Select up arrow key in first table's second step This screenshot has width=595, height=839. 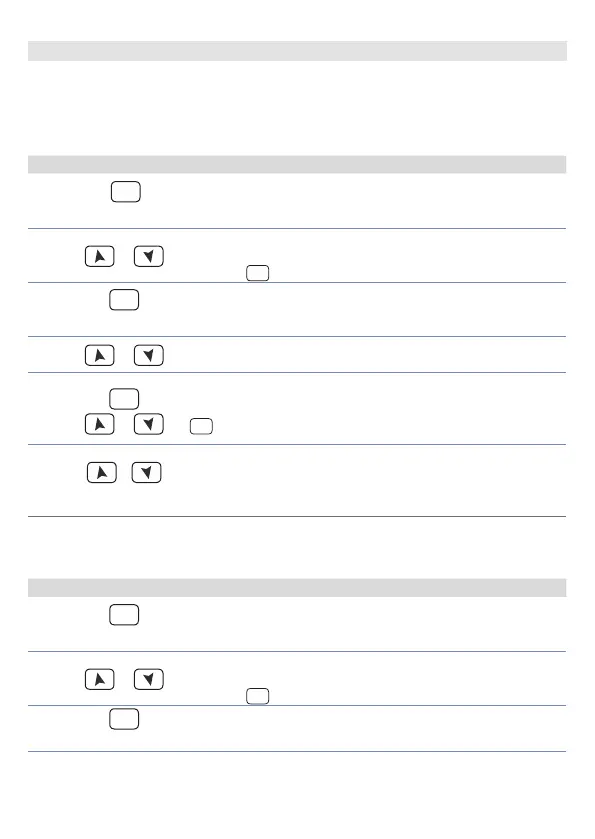100,256
